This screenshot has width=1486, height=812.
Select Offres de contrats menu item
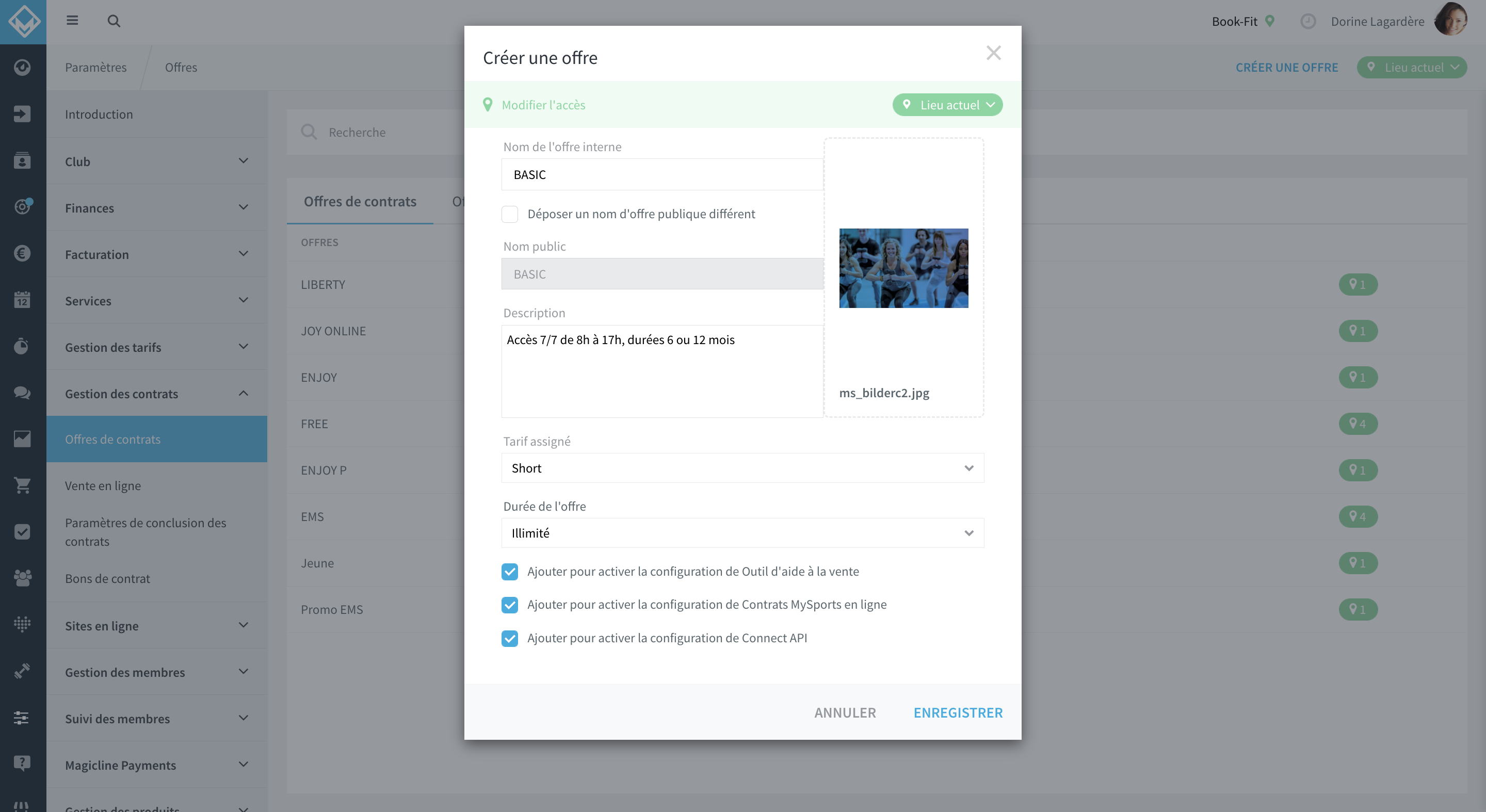point(156,439)
